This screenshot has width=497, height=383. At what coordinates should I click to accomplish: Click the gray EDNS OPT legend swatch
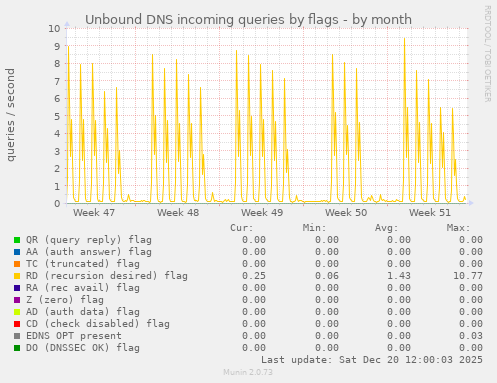coord(17,336)
